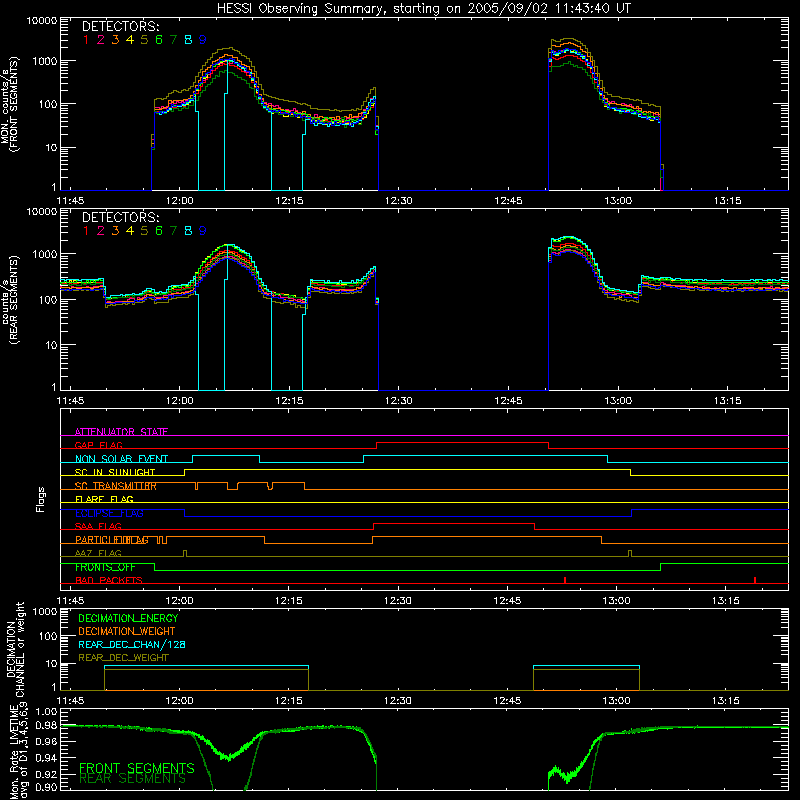
Task: Click the HESSI Observing Summary title text
Action: [423, 8]
